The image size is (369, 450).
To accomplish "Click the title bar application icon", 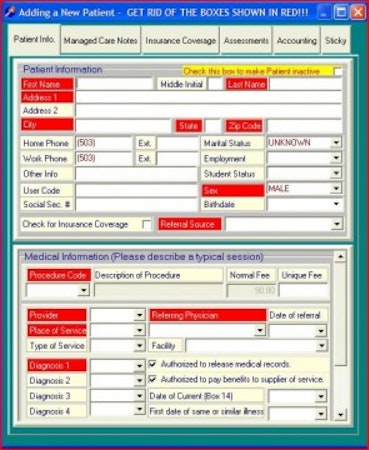I will coord(10,13).
